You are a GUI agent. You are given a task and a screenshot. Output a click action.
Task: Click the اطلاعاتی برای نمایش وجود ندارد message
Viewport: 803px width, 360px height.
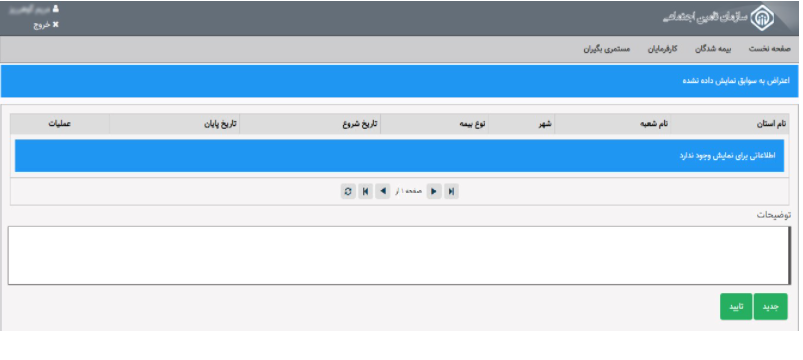399,156
